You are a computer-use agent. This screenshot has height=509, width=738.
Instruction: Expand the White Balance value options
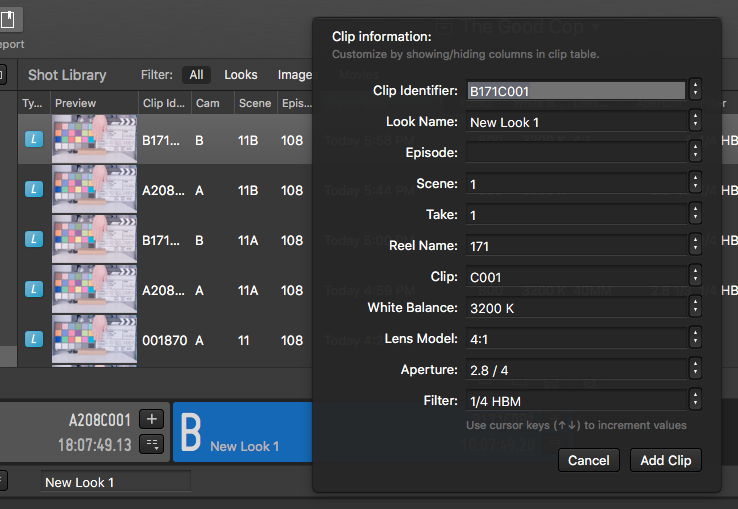(x=696, y=308)
